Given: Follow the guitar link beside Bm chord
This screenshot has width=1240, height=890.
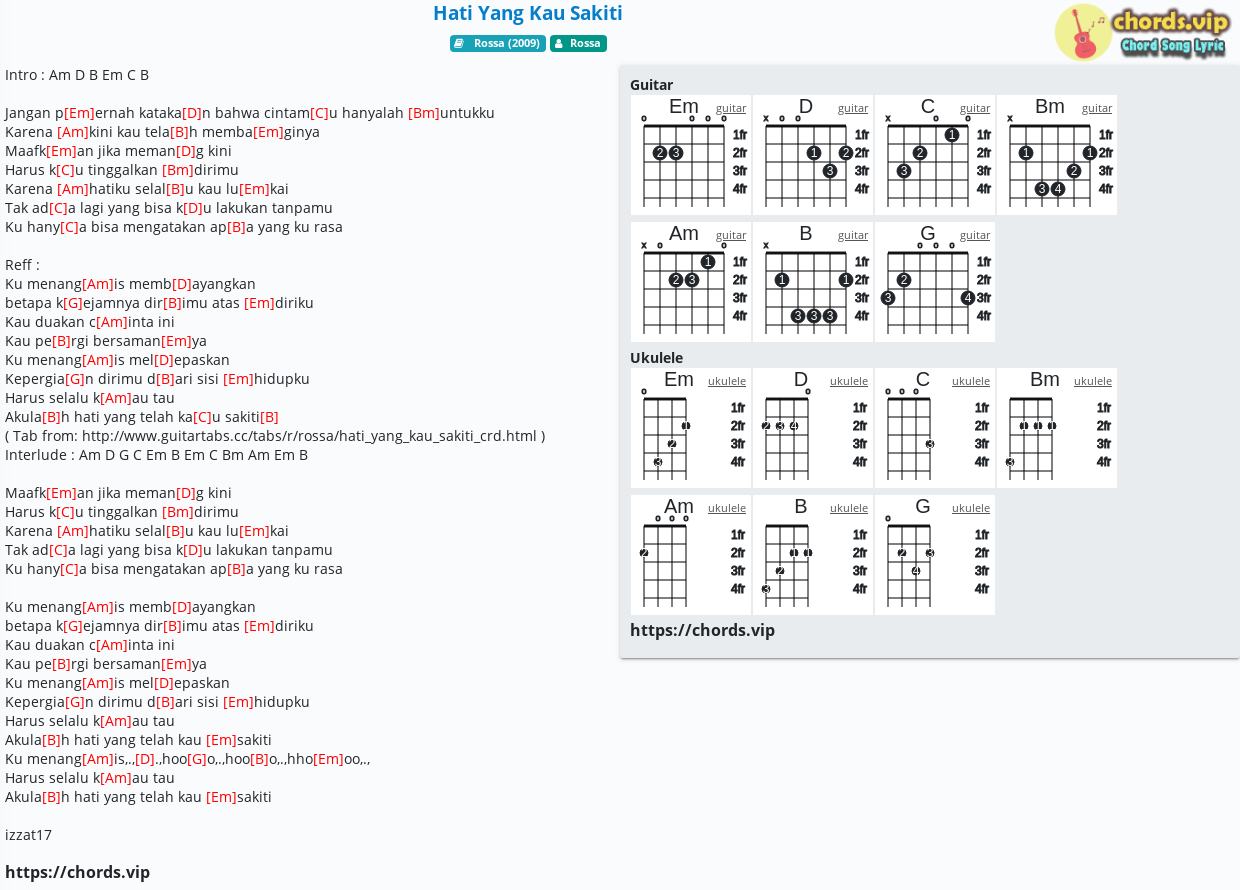Looking at the screenshot, I should pos(1097,108).
